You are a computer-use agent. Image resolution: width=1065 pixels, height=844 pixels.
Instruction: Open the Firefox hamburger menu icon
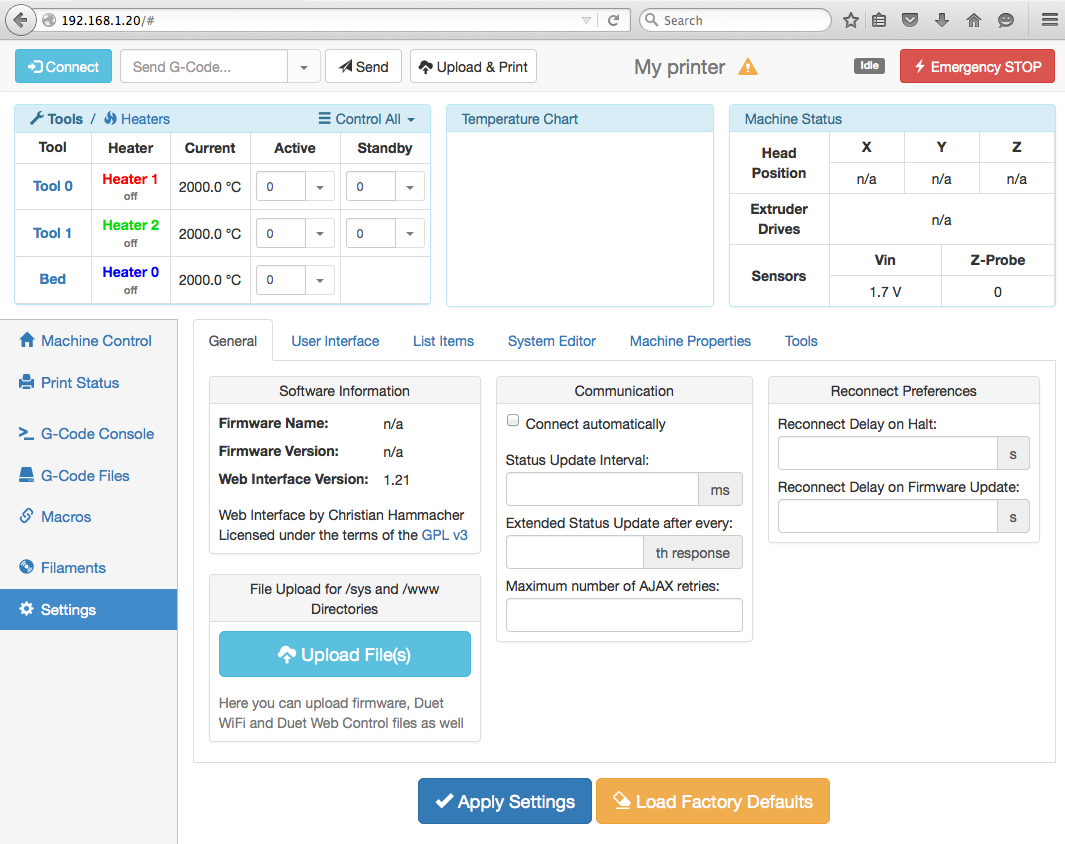pyautogui.click(x=1049, y=20)
